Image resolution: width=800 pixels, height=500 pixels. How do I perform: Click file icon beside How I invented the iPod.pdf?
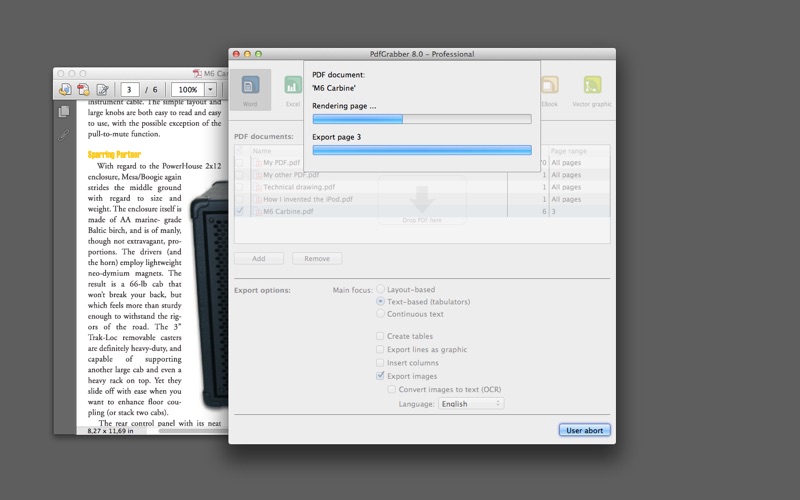pyautogui.click(x=258, y=199)
